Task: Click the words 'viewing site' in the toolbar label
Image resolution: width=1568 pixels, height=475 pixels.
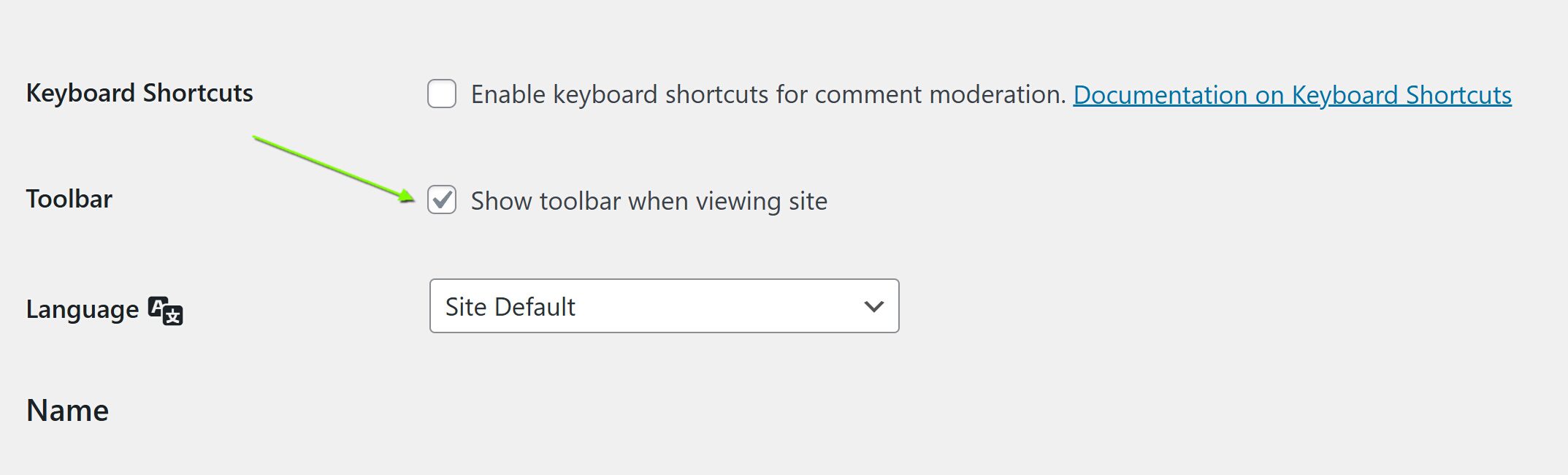Action: point(761,201)
